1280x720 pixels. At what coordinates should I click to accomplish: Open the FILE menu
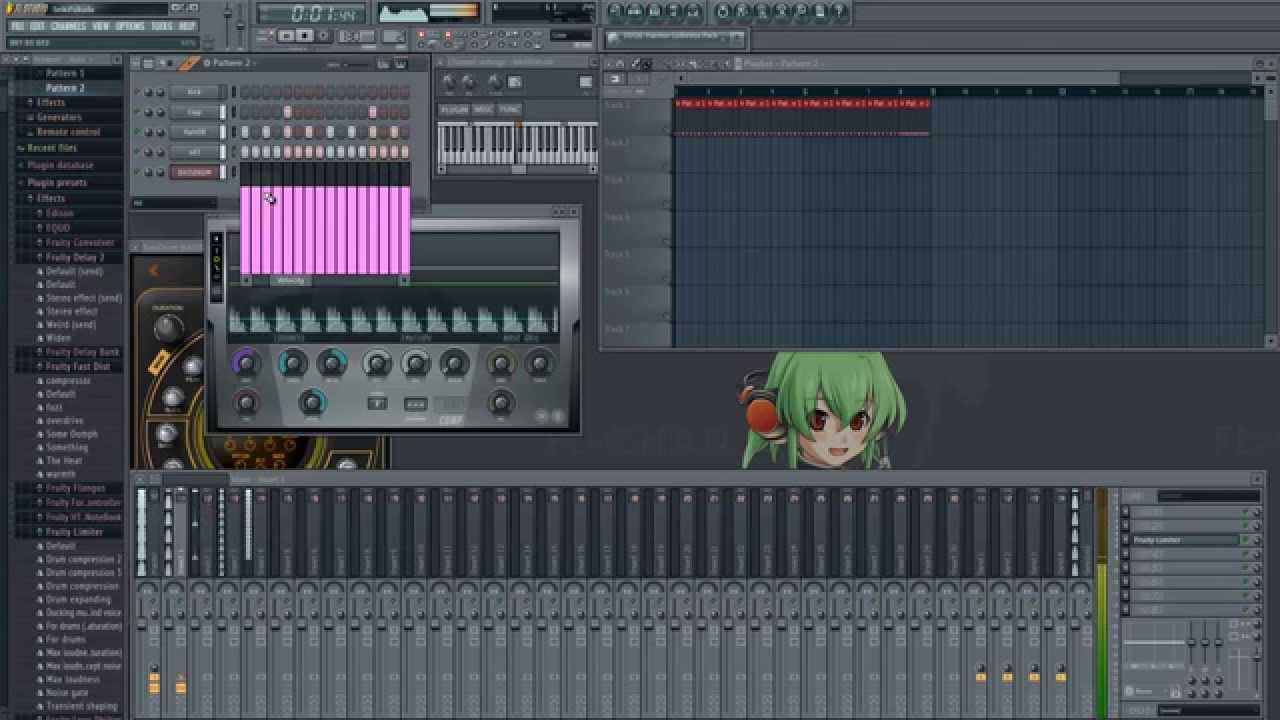(17, 26)
